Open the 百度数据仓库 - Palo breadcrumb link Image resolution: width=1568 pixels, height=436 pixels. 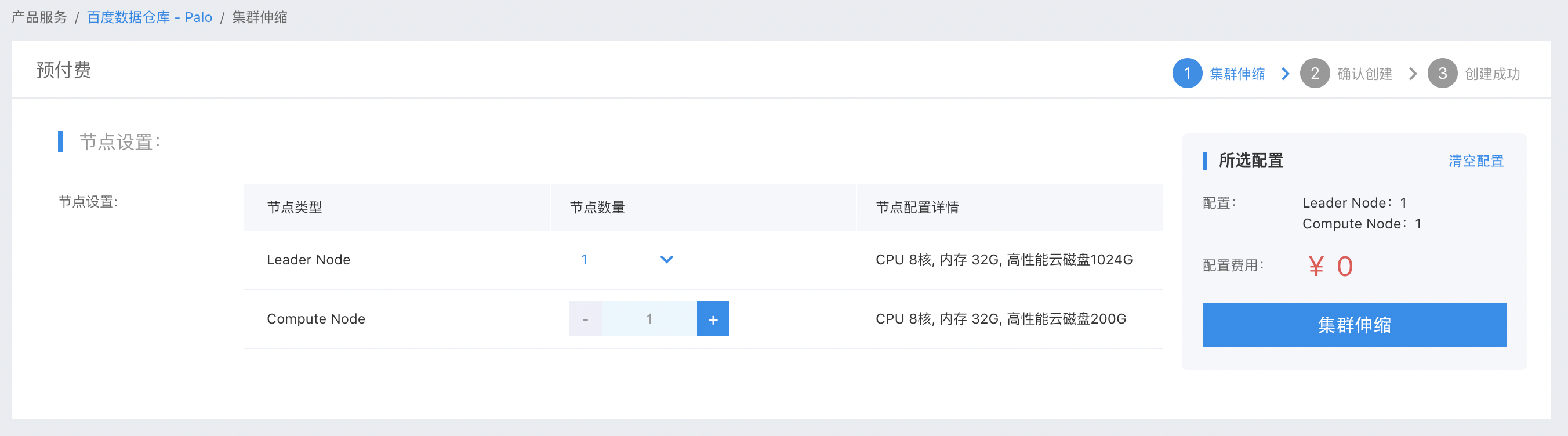tap(150, 17)
